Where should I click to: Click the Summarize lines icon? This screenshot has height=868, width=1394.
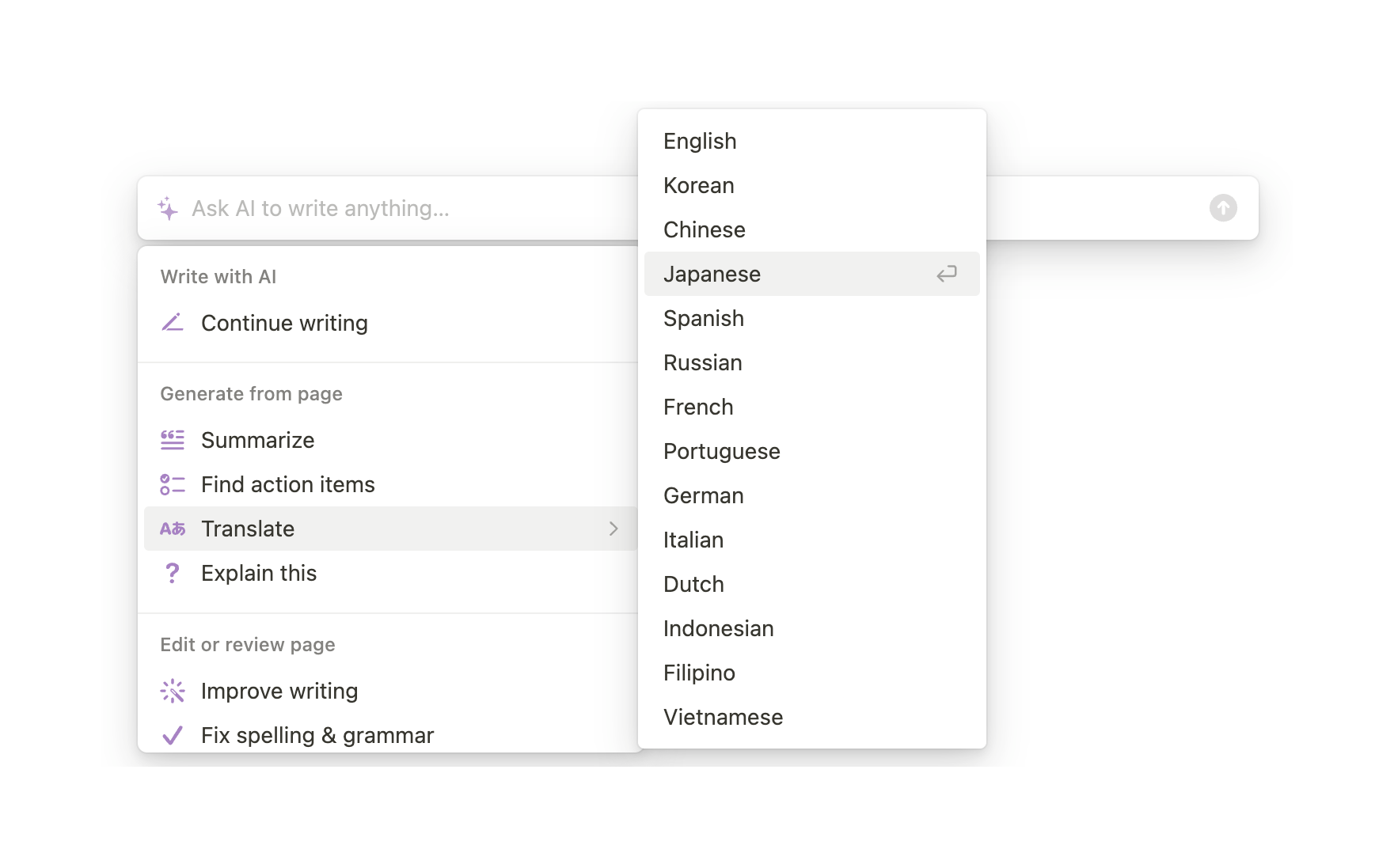point(172,439)
